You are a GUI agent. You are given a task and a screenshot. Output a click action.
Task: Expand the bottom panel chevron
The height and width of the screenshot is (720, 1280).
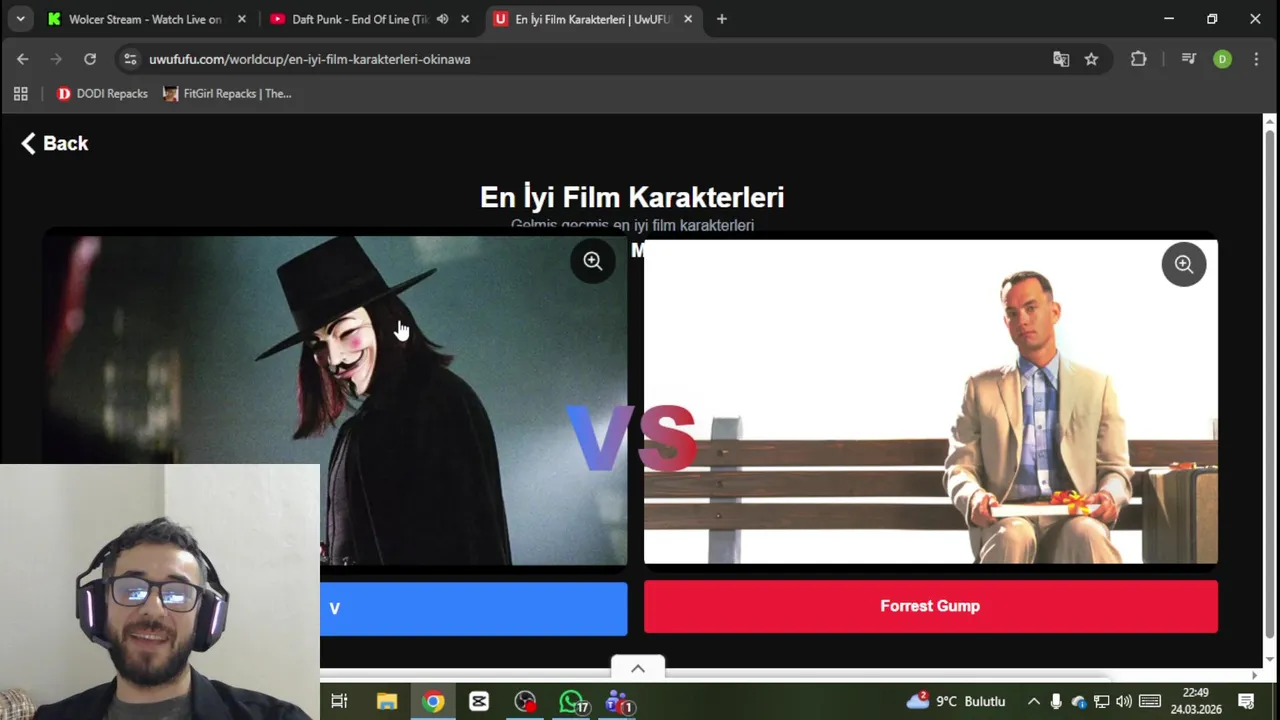pos(638,668)
